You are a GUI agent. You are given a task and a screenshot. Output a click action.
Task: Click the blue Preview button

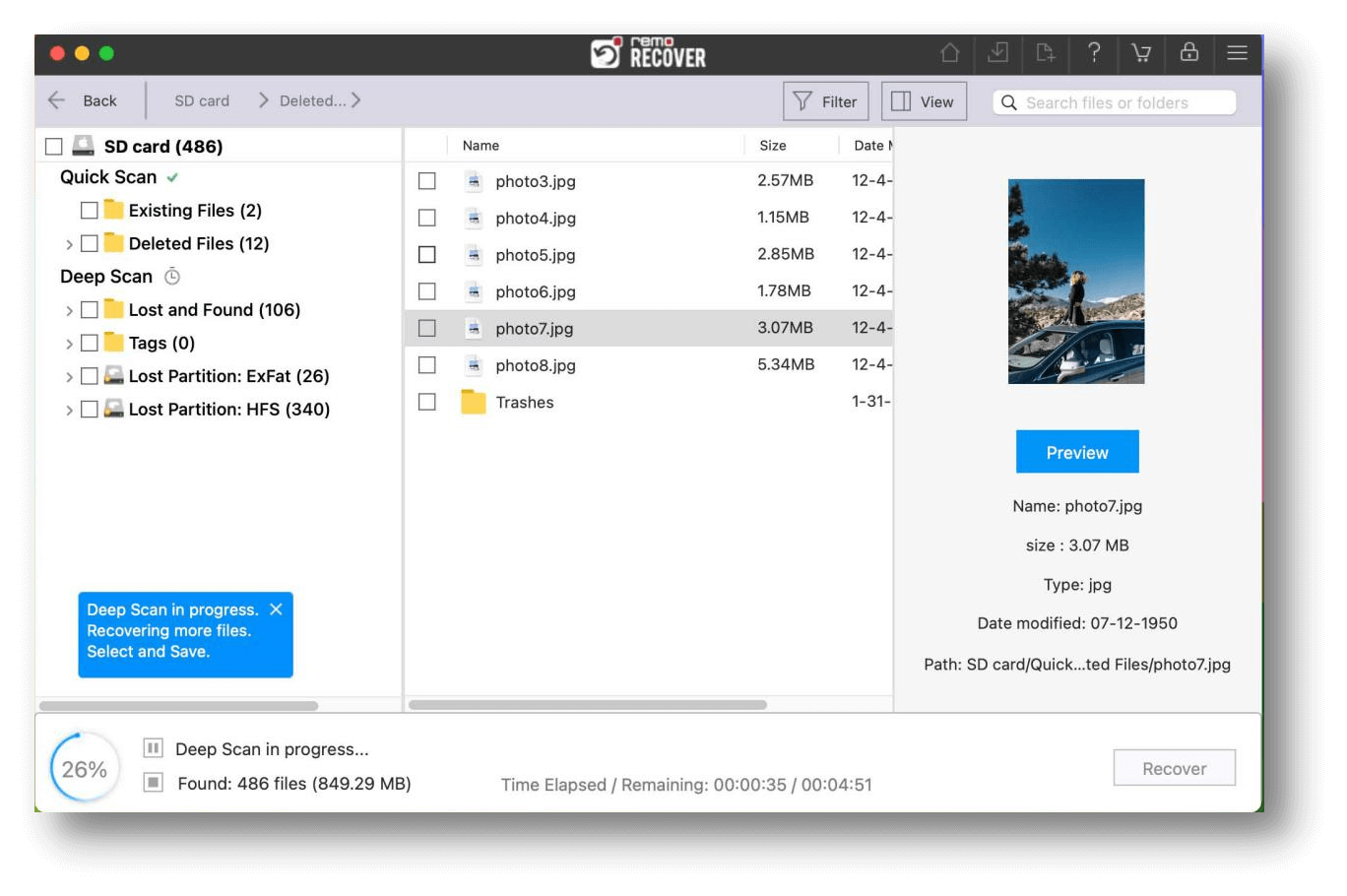[x=1077, y=452]
